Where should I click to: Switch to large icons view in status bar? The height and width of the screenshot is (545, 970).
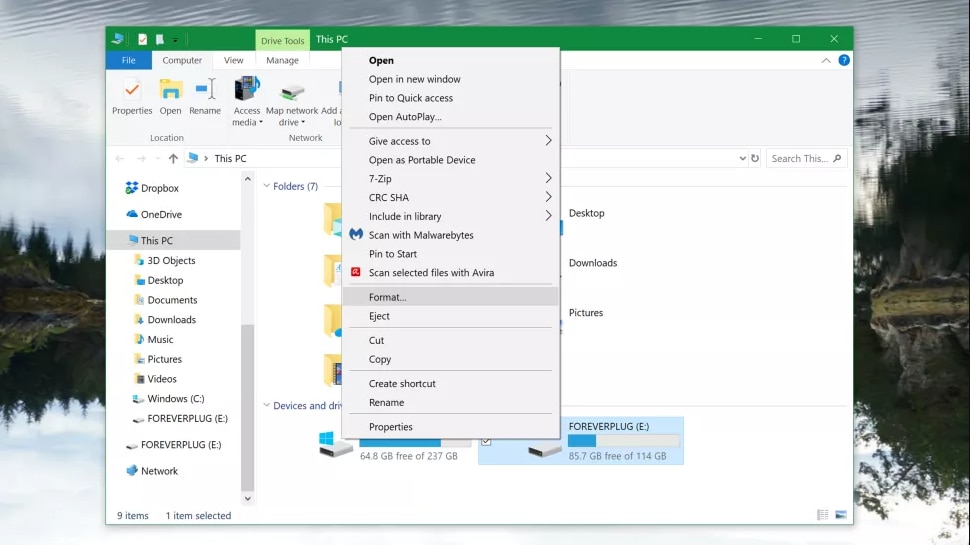tap(841, 515)
